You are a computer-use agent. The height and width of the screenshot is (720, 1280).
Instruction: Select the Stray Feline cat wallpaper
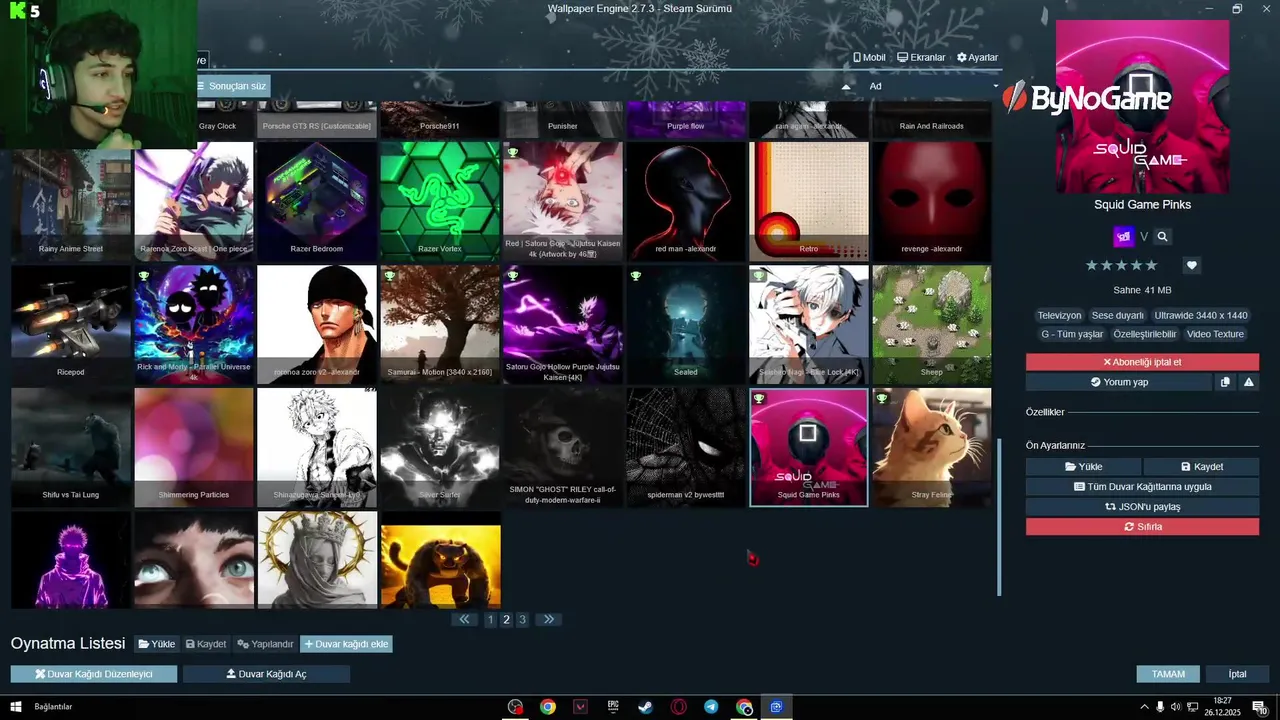tap(932, 448)
